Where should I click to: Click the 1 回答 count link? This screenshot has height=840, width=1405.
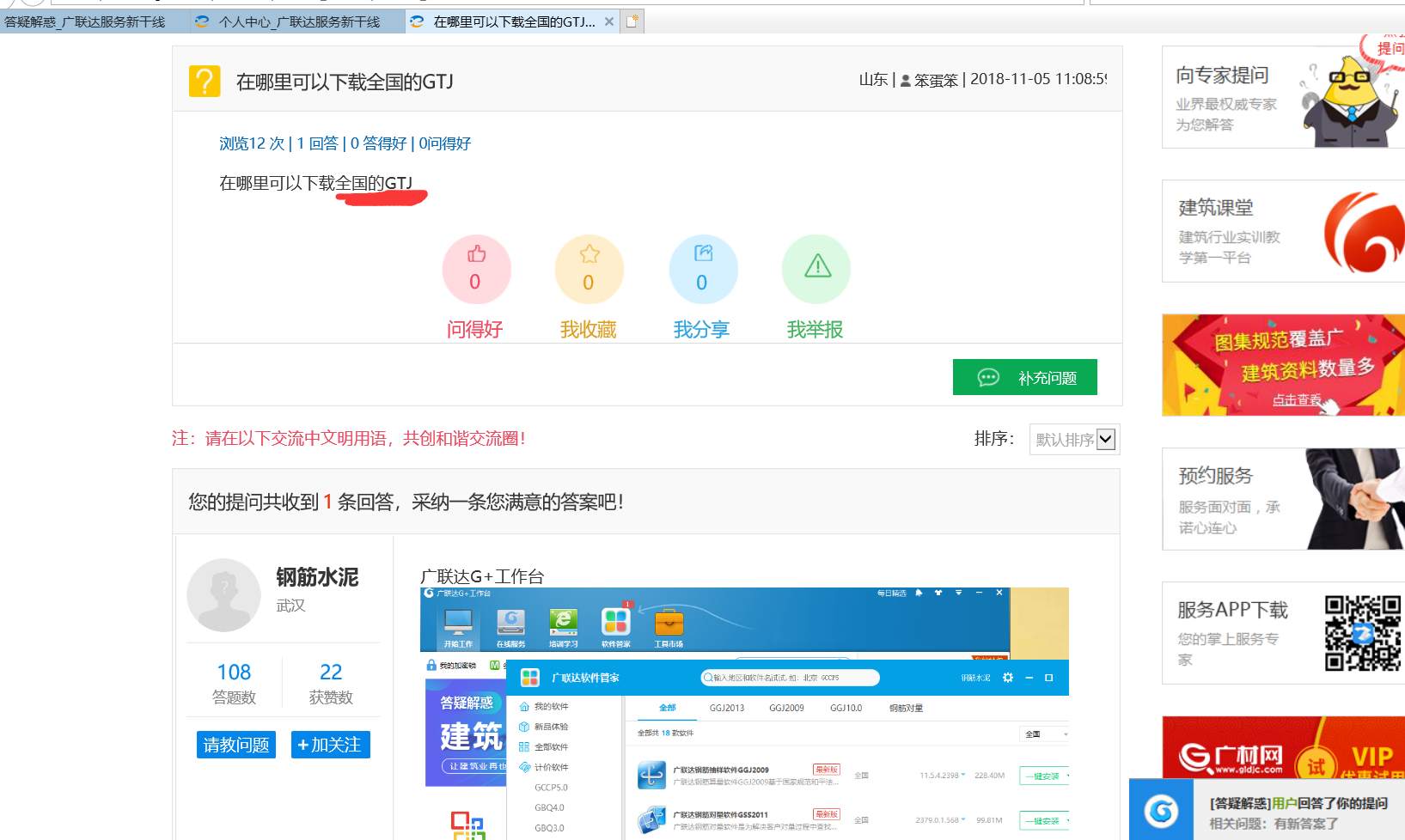point(317,143)
